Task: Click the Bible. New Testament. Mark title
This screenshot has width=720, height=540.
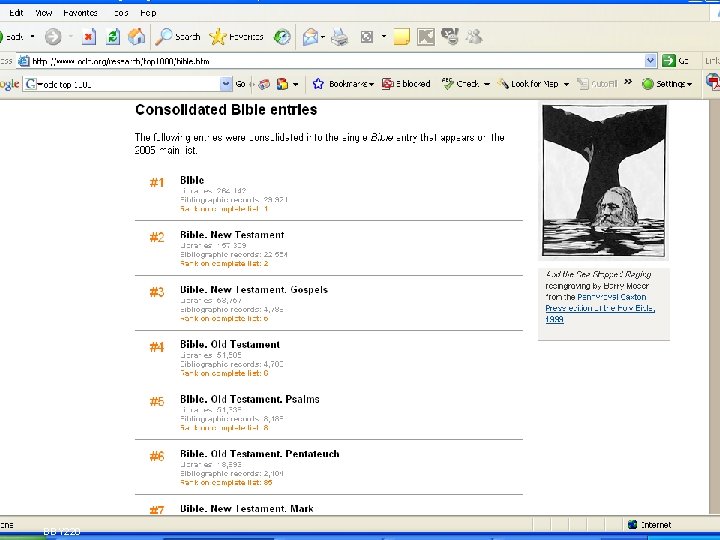Action: [x=247, y=508]
